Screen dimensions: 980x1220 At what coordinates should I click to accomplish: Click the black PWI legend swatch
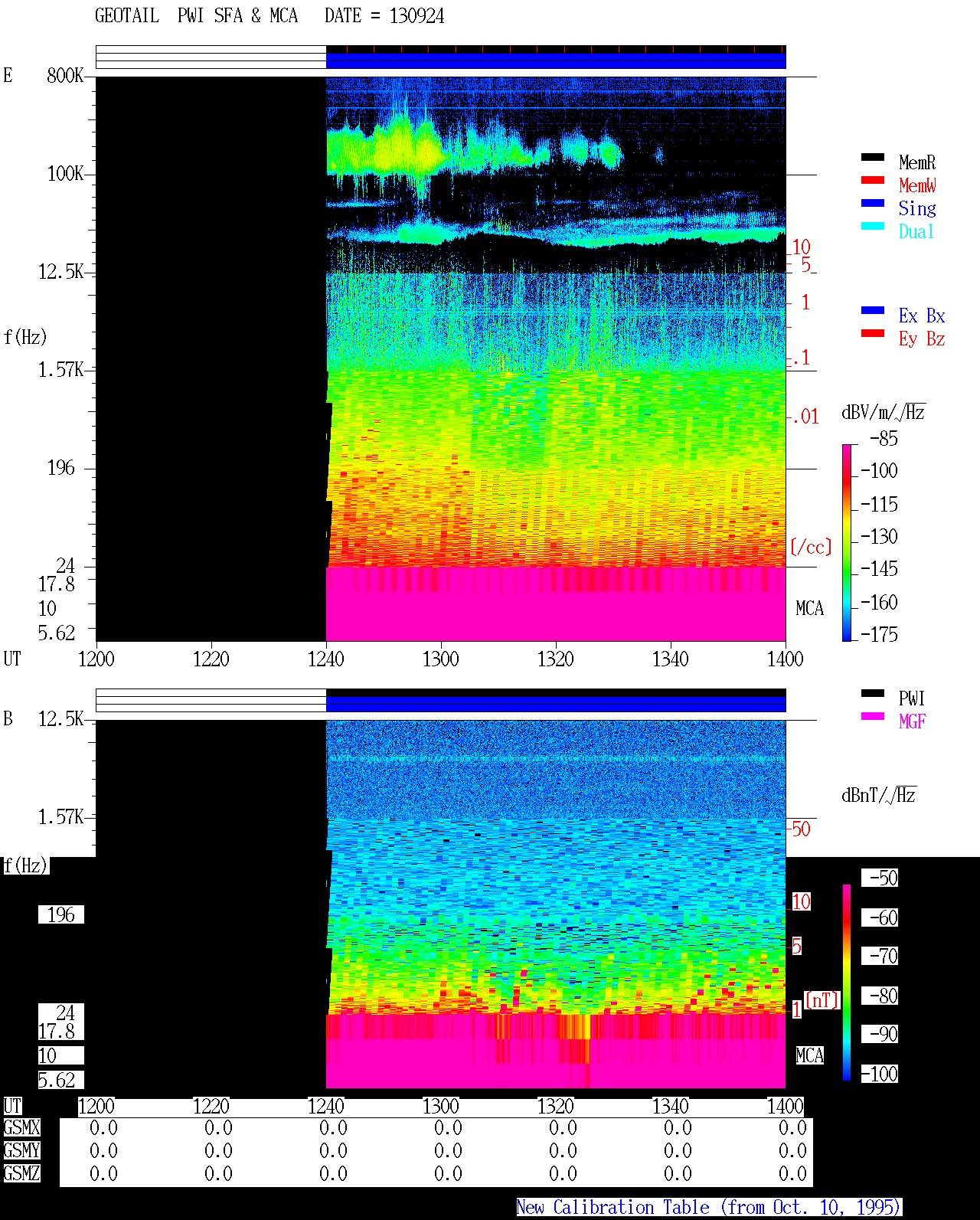click(873, 693)
